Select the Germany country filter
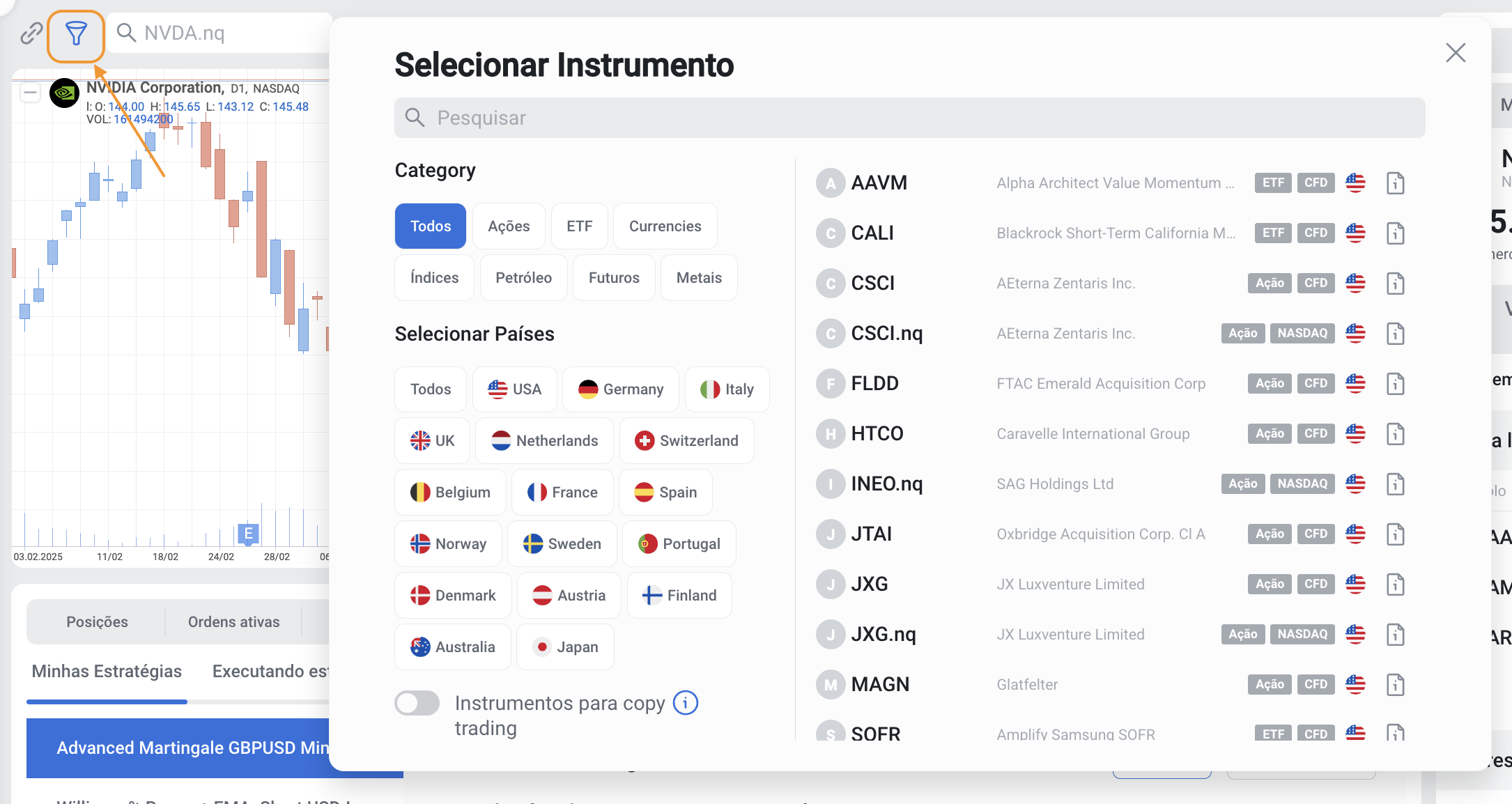The width and height of the screenshot is (1512, 804). [x=620, y=389]
